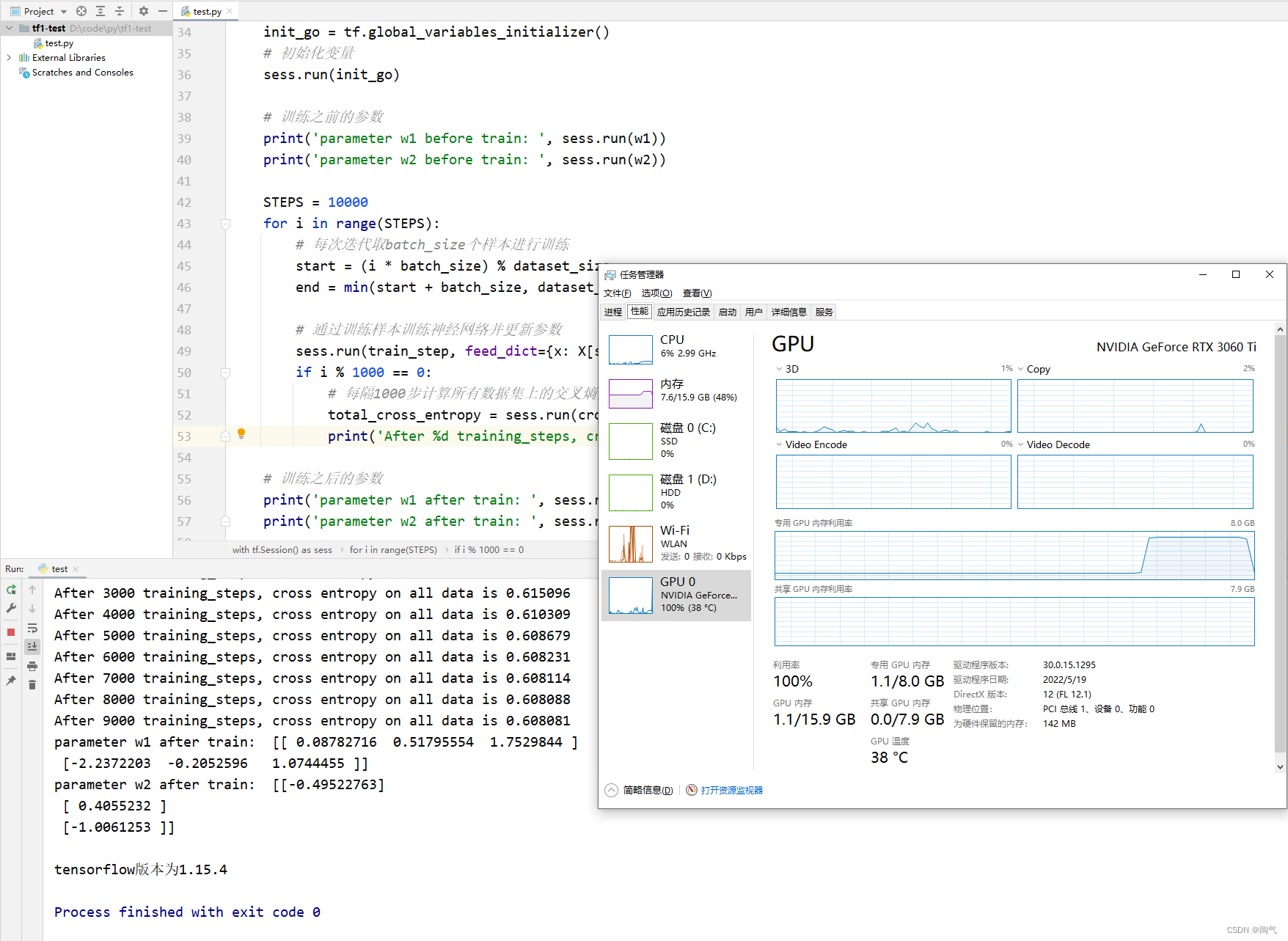The image size is (1288, 941).
Task: Toggle Soft-Wrap in the run console
Action: pyautogui.click(x=32, y=629)
